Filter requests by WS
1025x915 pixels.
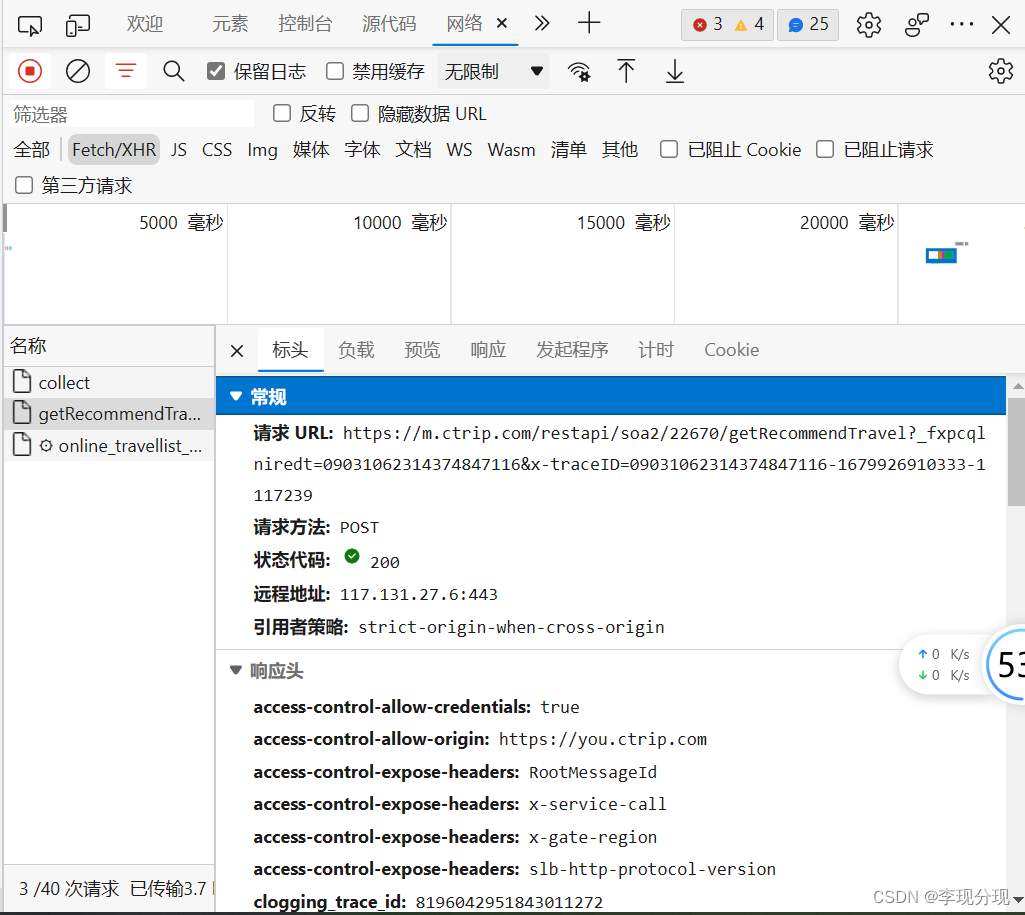click(459, 150)
